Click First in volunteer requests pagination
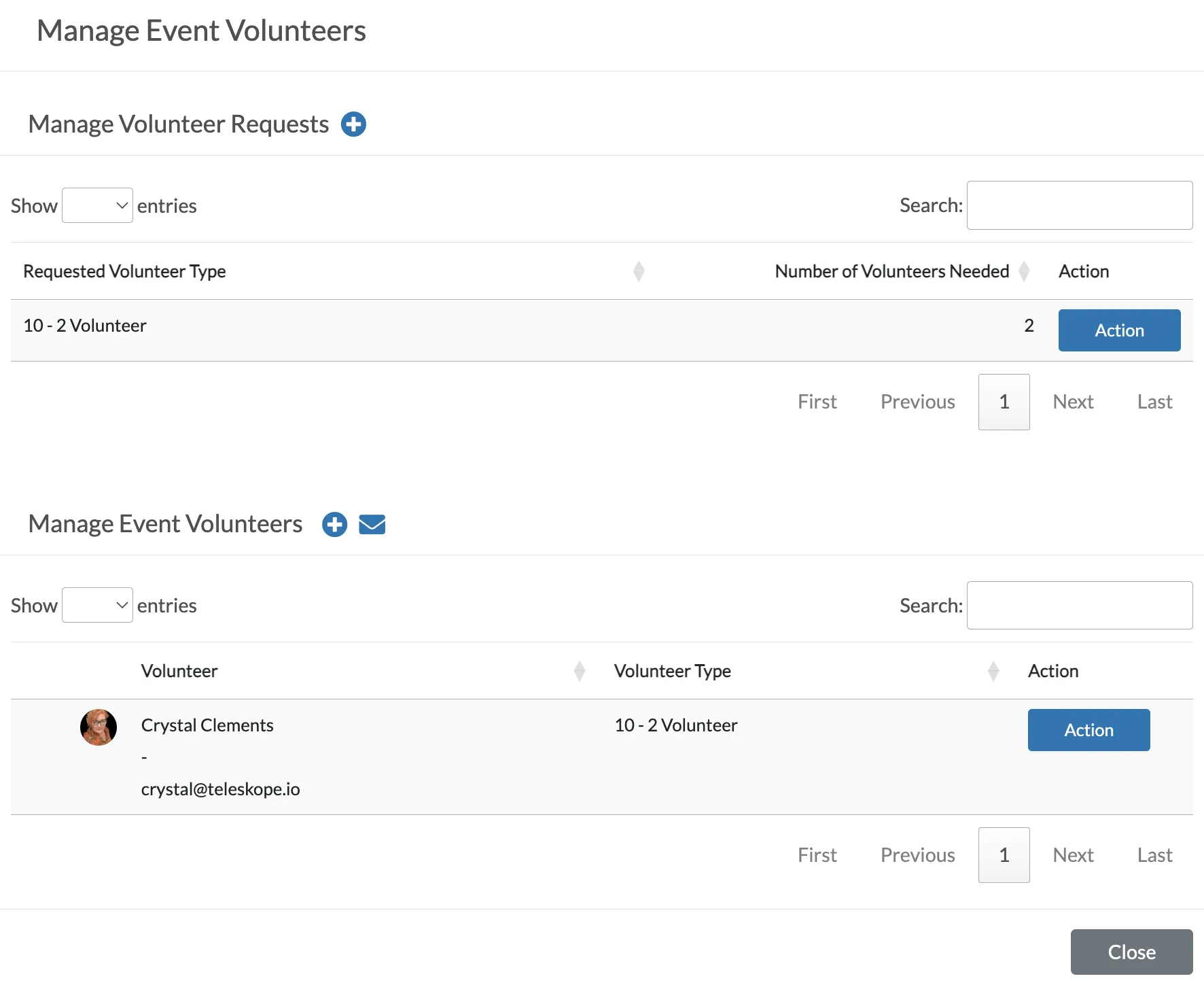 pyautogui.click(x=817, y=402)
